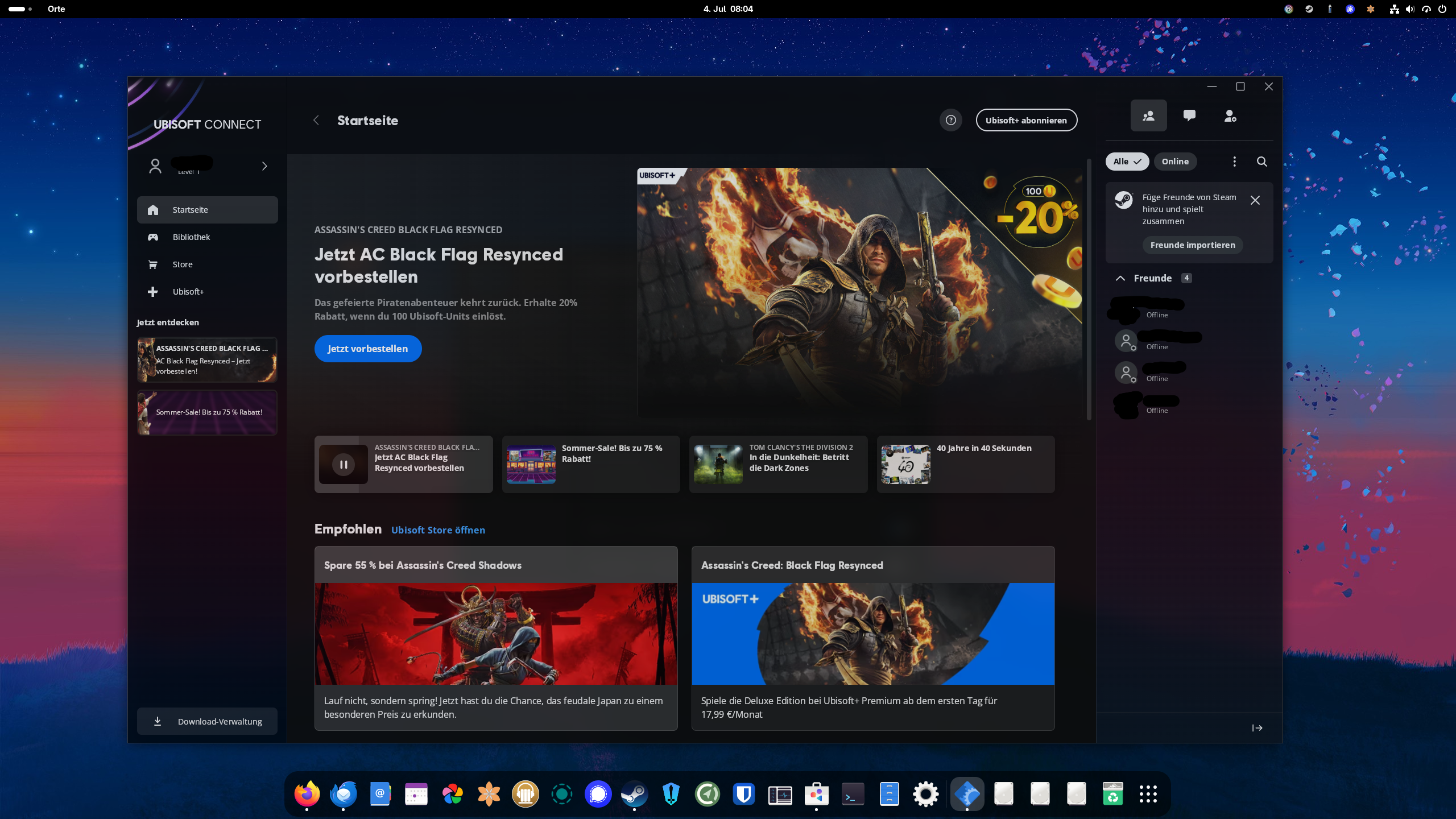This screenshot has width=1456, height=819.
Task: Open the volume indicator in the top bar
Action: point(1410,9)
